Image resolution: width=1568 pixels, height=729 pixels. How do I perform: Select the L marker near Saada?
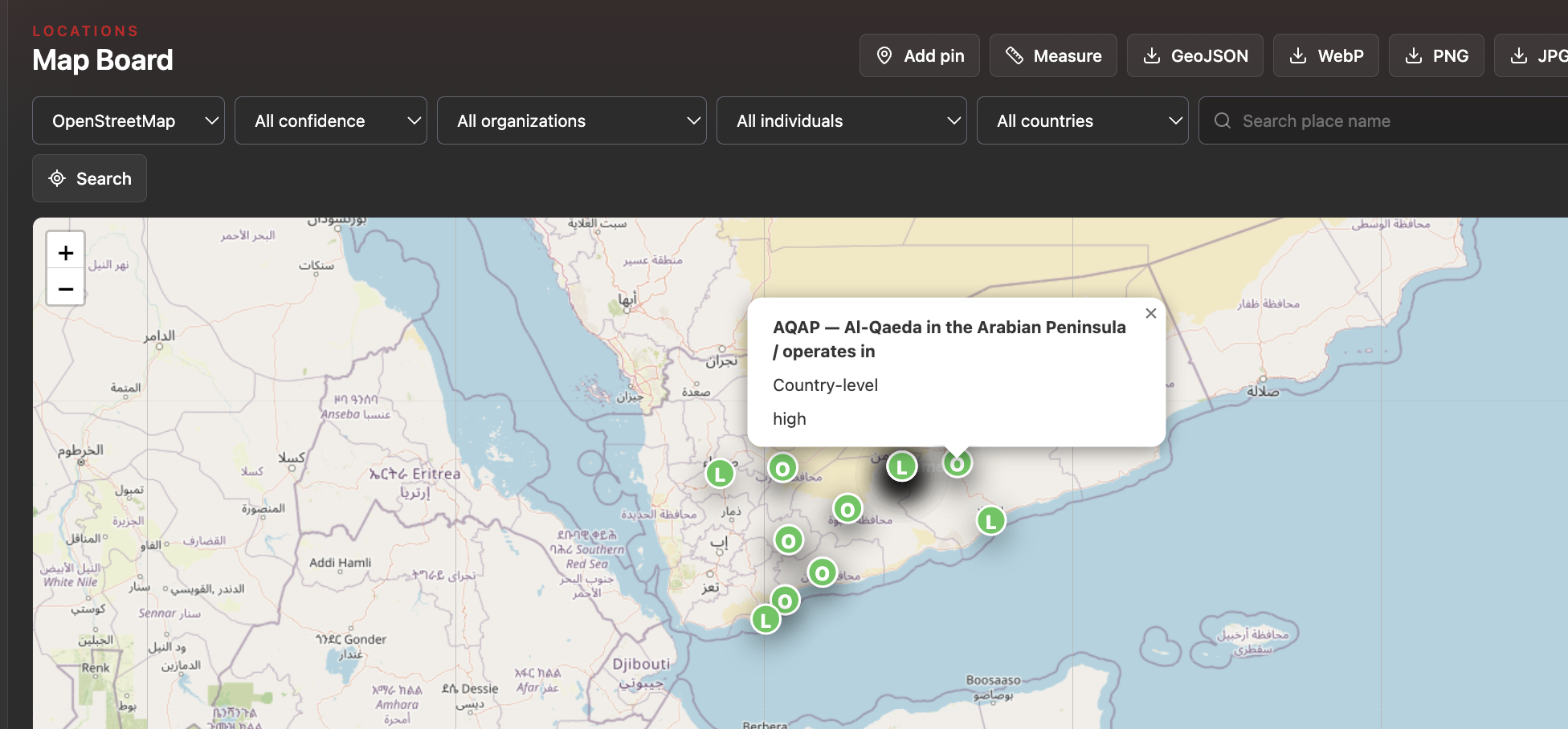720,474
